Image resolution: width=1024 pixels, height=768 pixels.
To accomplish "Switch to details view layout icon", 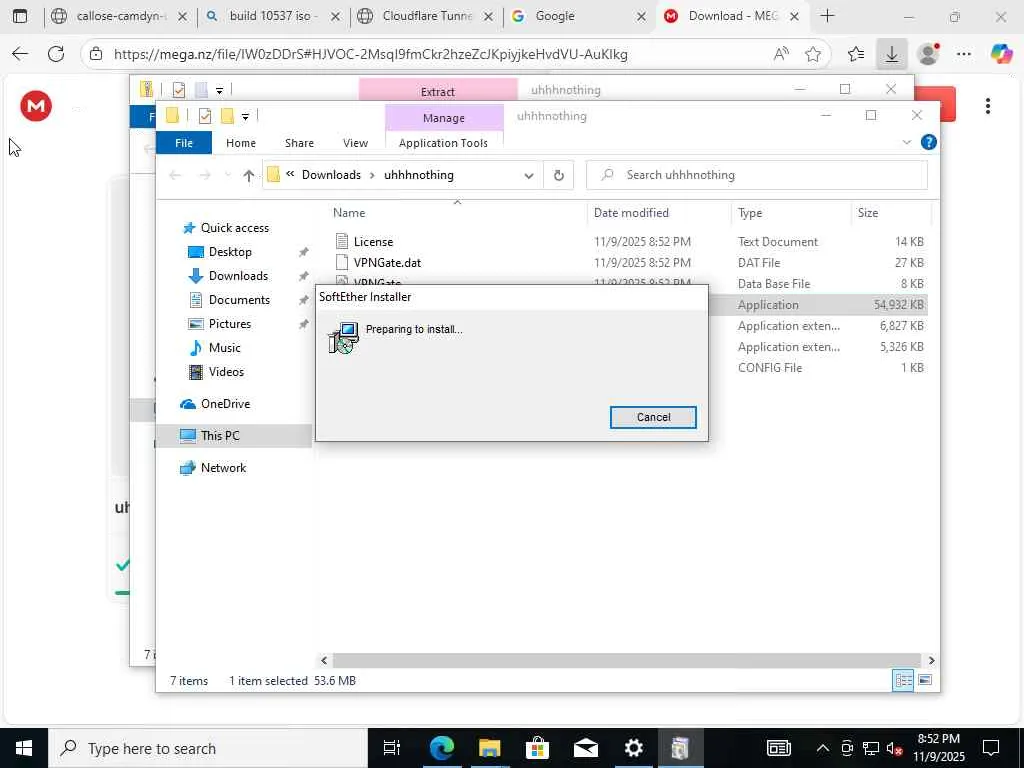I will [903, 680].
